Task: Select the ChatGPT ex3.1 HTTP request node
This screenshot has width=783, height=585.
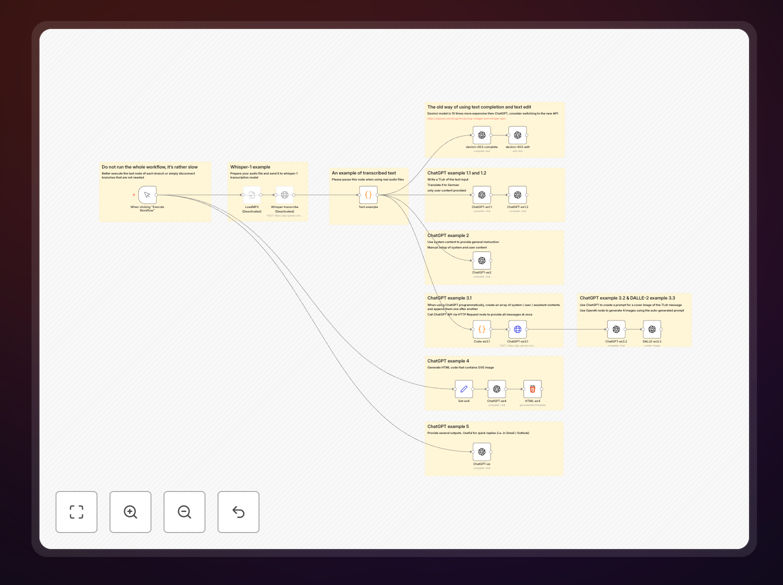Action: coord(517,329)
